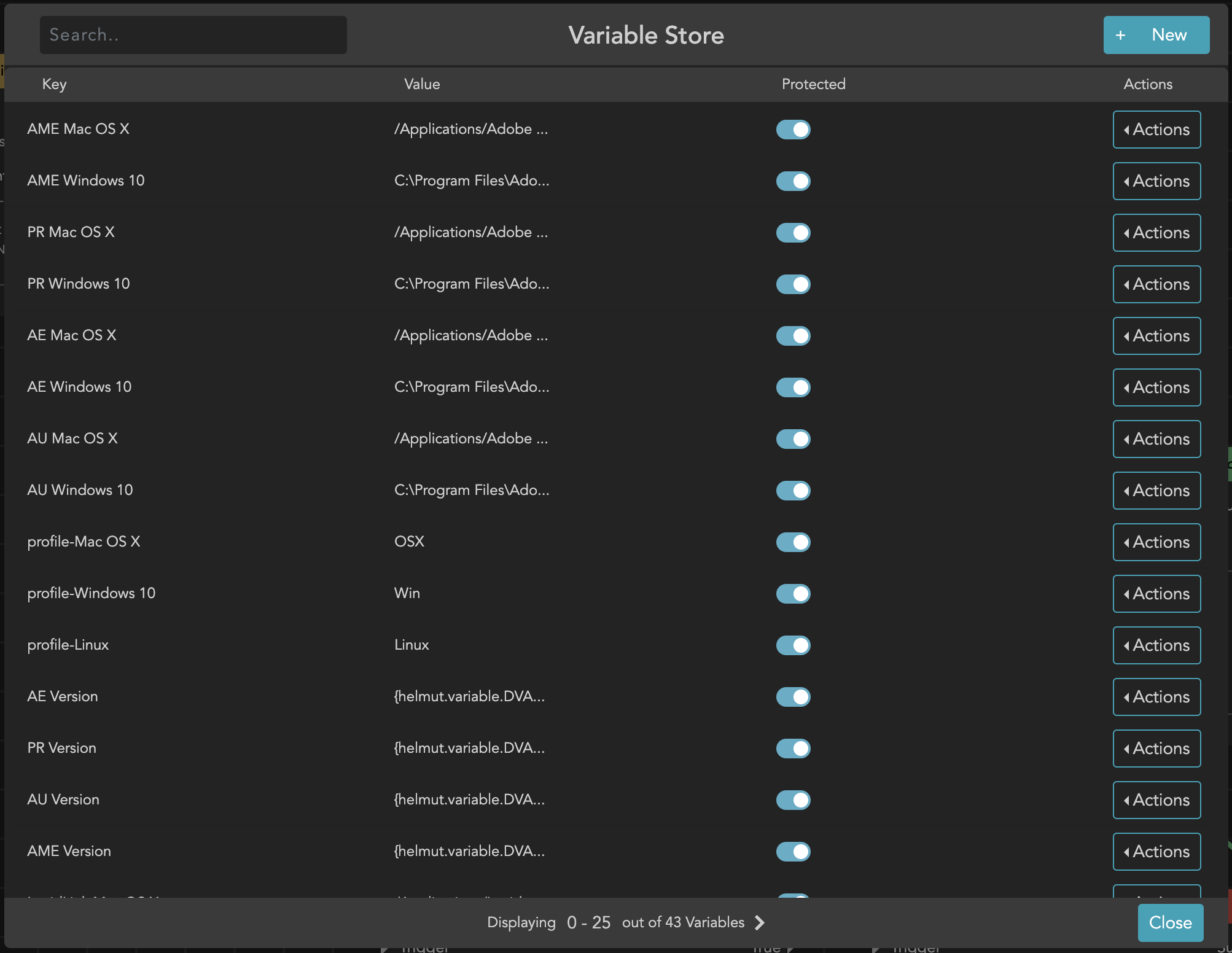1232x953 pixels.
Task: Close the Variable Store dialog
Action: pyautogui.click(x=1169, y=922)
